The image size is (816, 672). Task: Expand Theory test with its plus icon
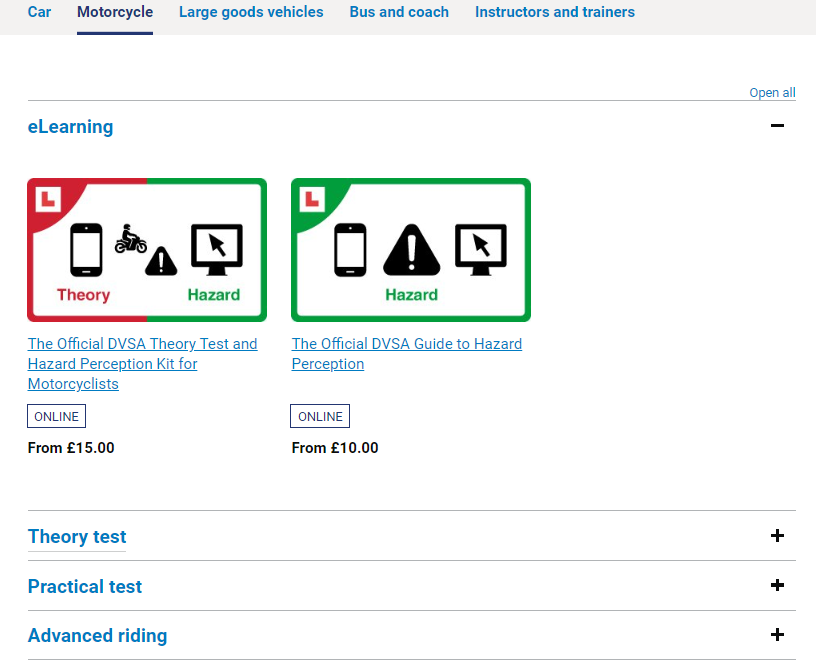pyautogui.click(x=777, y=536)
